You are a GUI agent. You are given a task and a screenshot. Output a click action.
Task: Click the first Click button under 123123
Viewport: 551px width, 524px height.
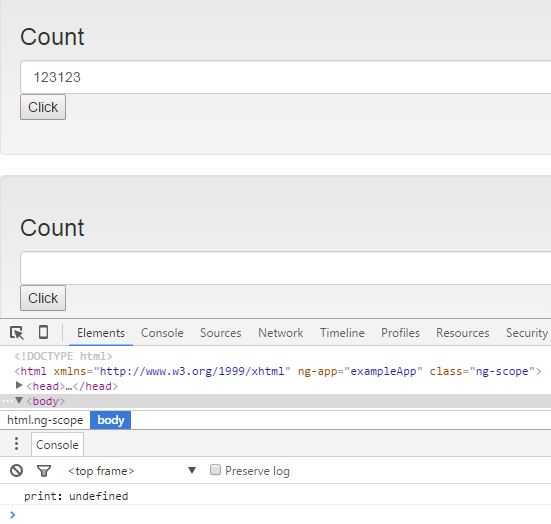click(x=43, y=107)
